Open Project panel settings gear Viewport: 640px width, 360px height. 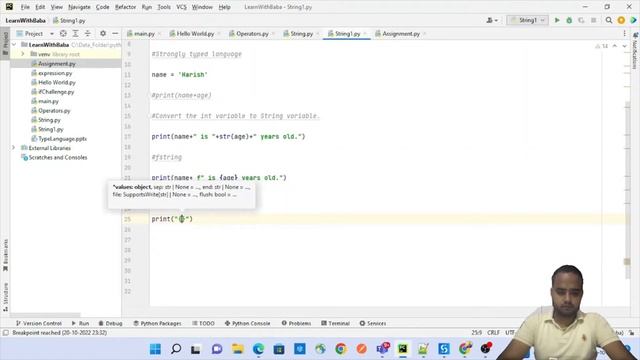click(x=103, y=33)
